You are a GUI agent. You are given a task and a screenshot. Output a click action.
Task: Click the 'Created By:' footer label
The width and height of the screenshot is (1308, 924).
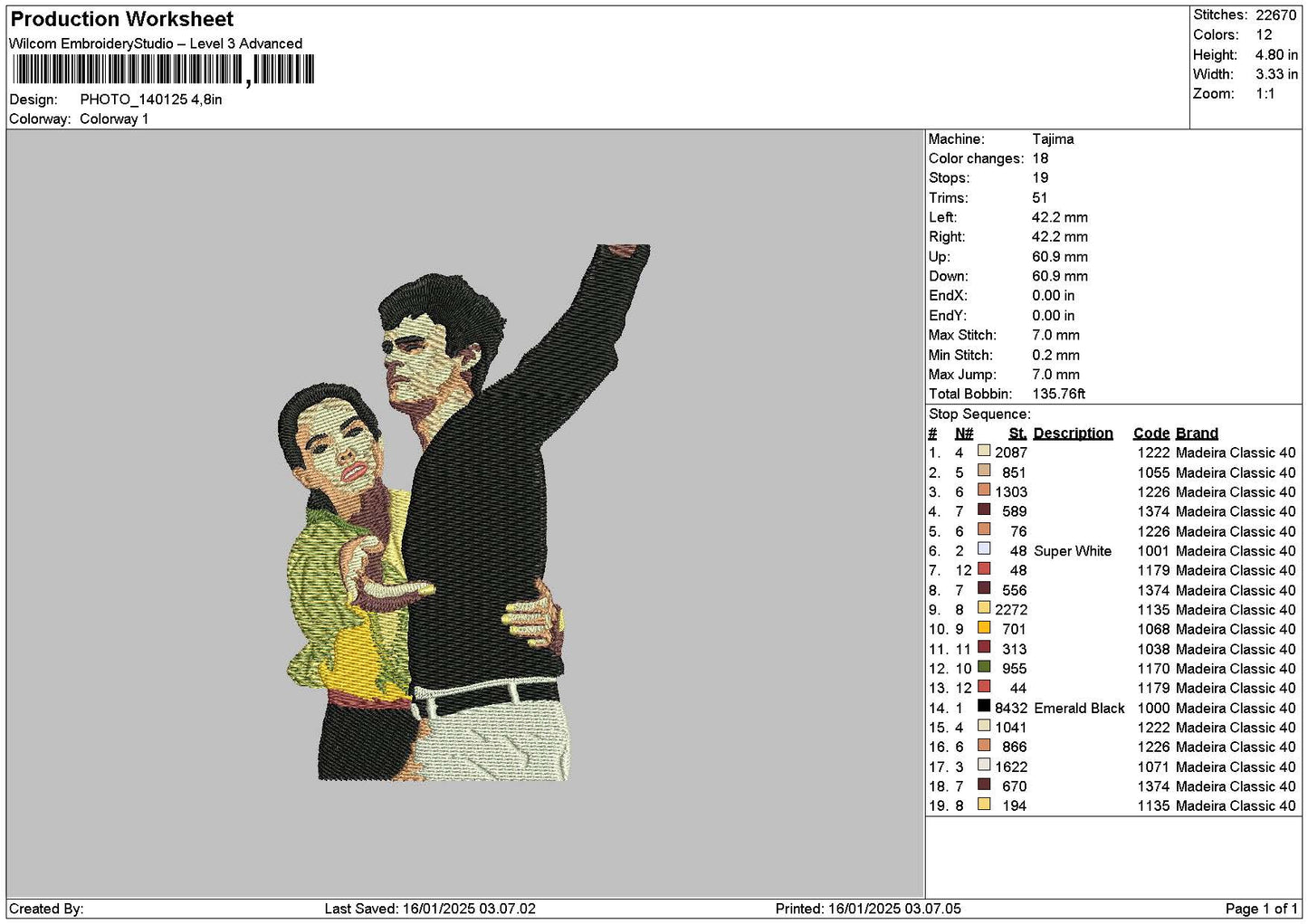tap(46, 909)
